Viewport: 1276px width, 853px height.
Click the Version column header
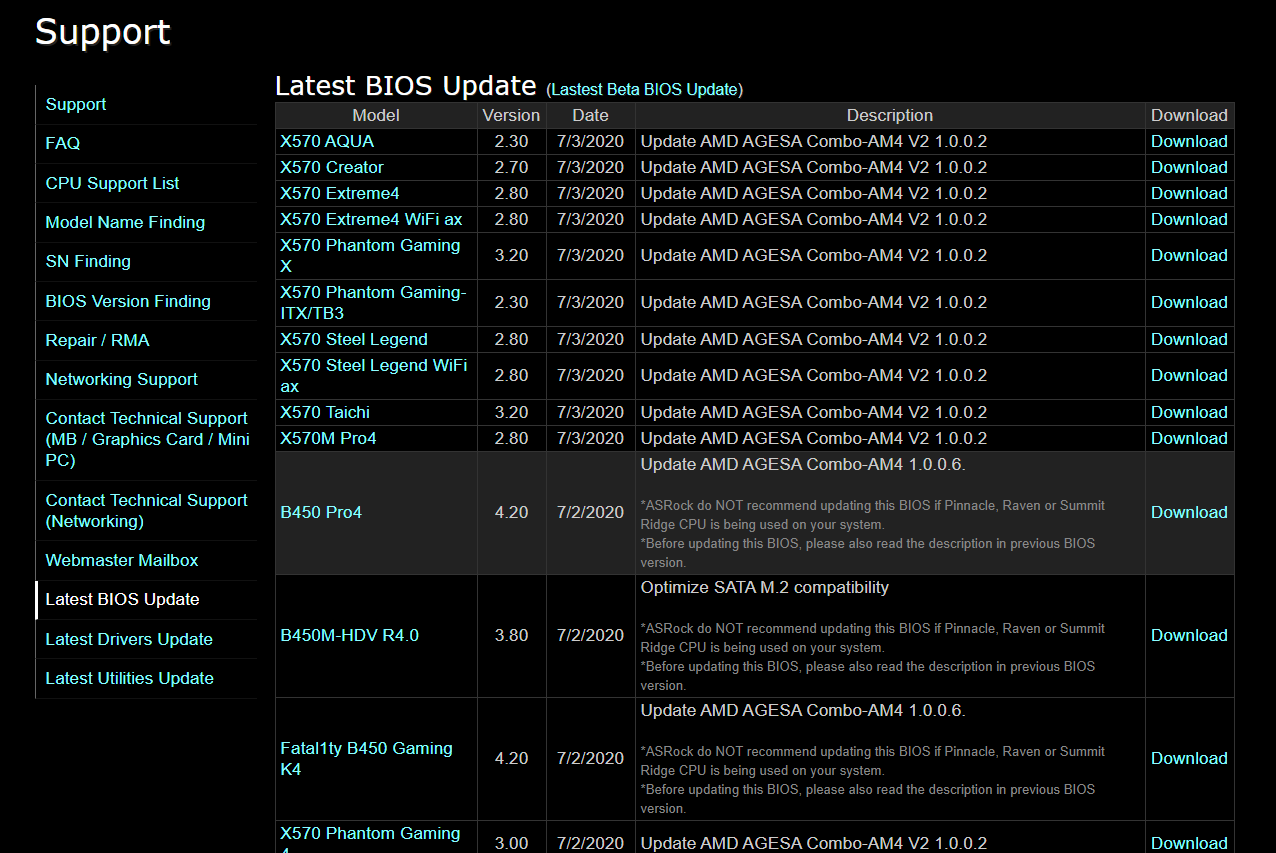coord(511,115)
